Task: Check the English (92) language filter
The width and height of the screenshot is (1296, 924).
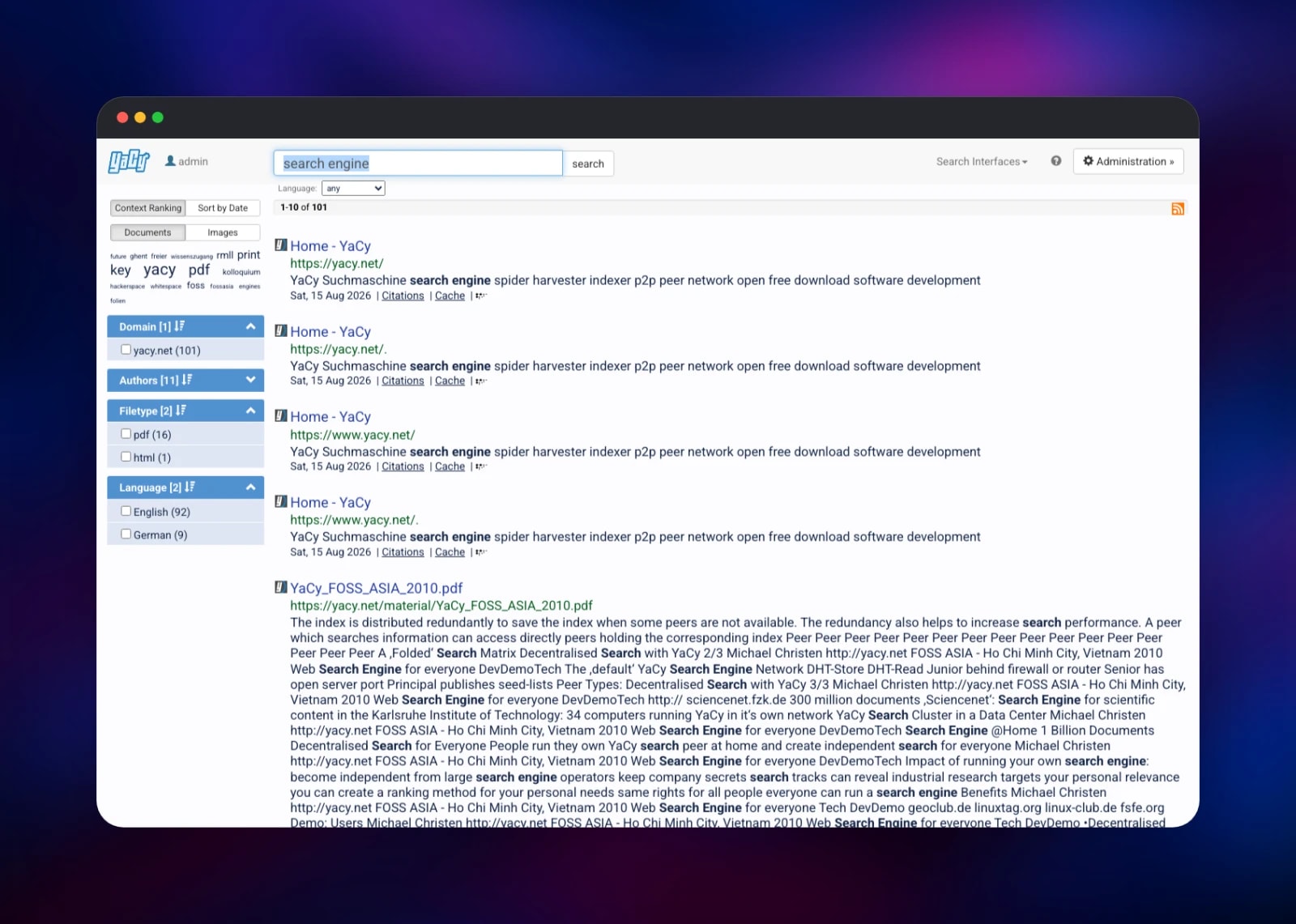Action: click(126, 511)
